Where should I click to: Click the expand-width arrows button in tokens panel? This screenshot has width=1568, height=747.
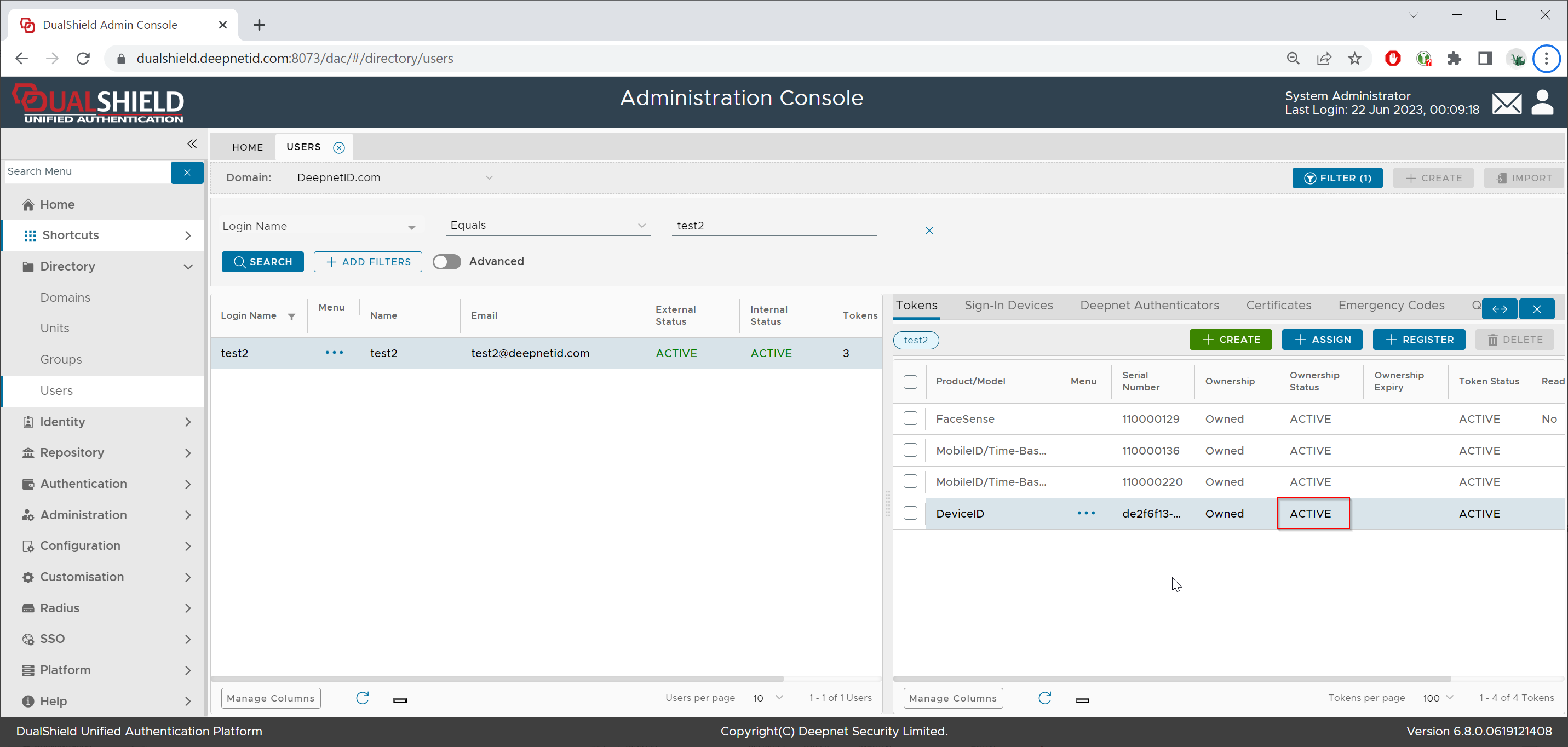[x=1499, y=309]
